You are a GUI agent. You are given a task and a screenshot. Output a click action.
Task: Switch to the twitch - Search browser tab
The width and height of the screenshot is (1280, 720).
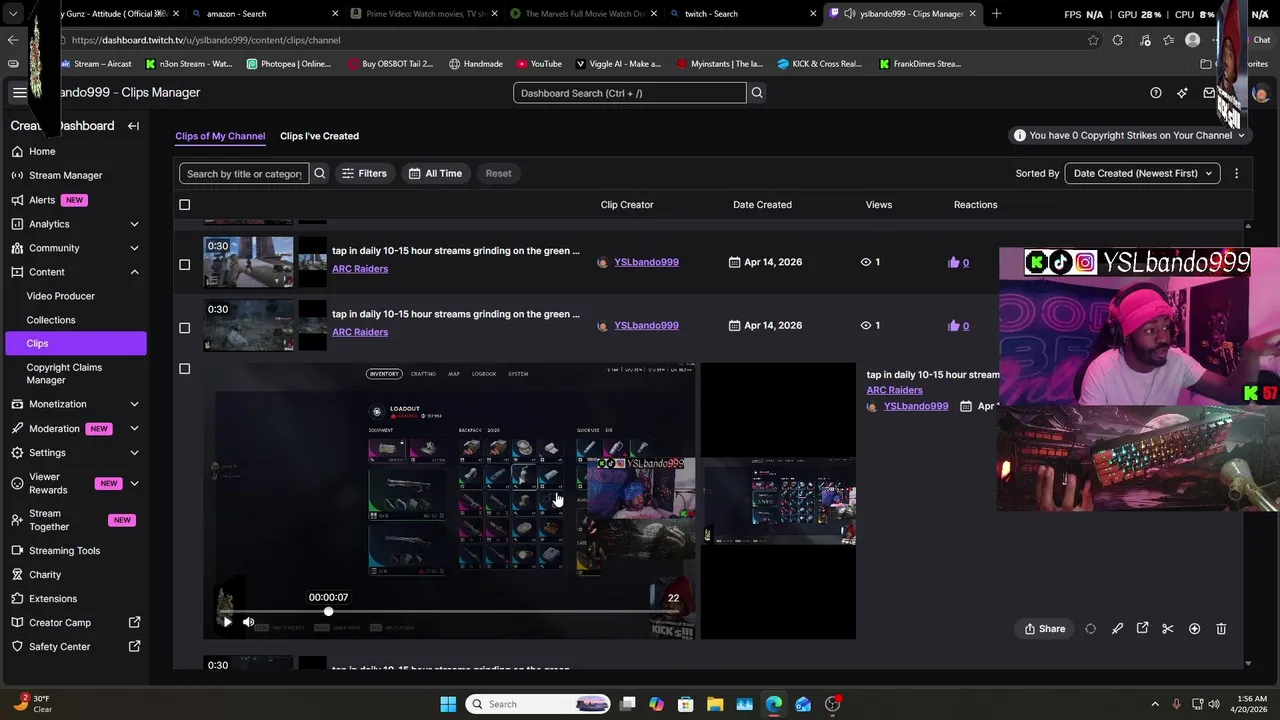click(x=740, y=14)
